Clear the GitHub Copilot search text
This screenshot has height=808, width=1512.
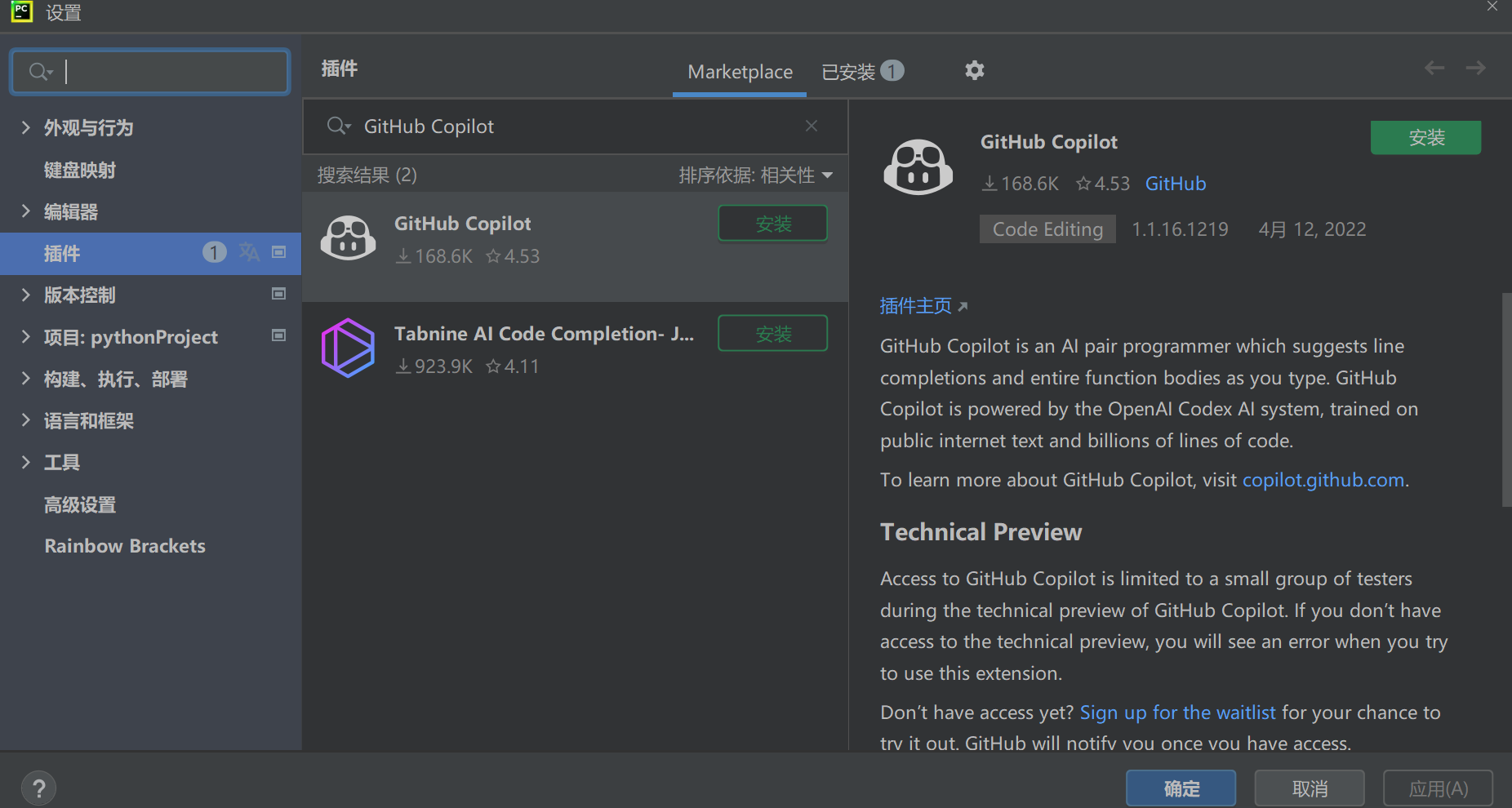[812, 126]
